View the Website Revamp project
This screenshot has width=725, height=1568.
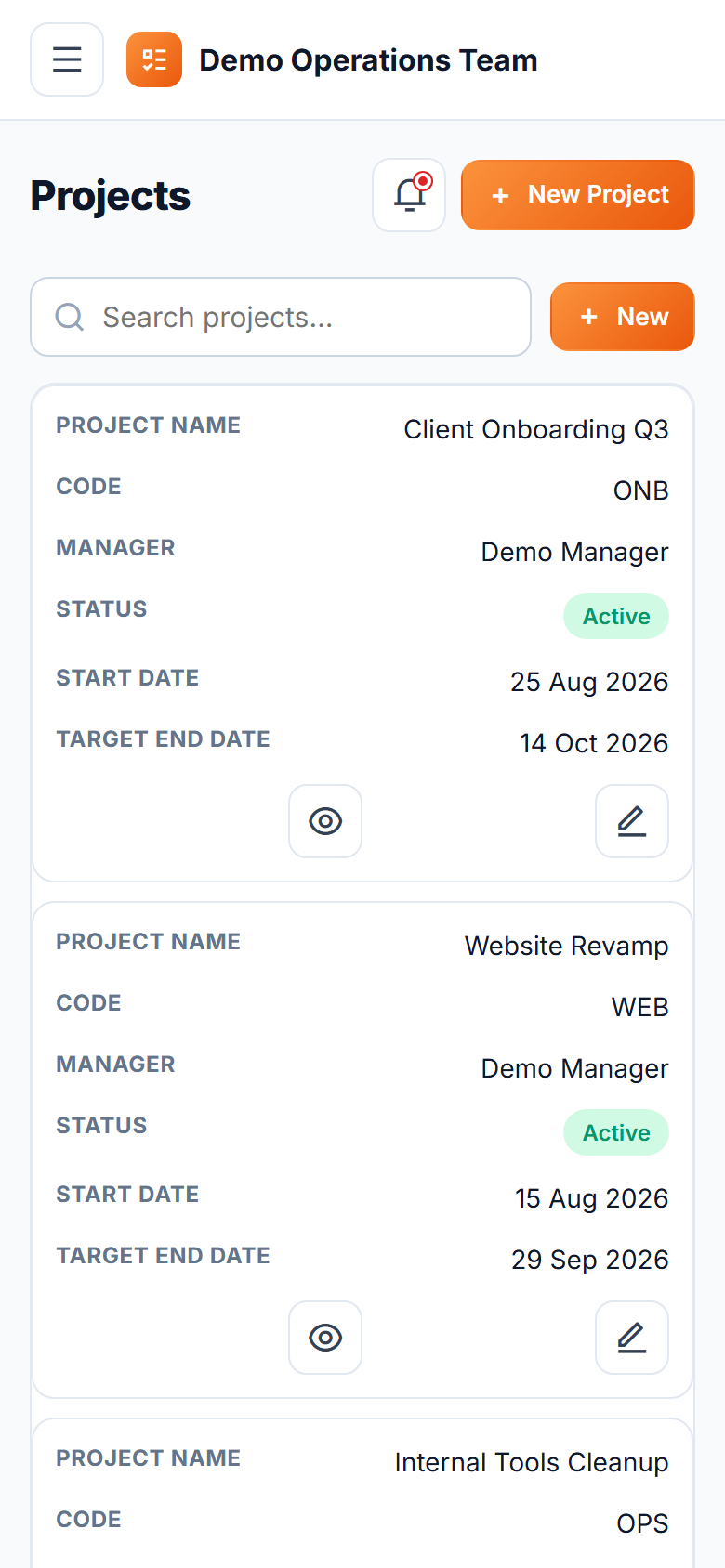point(325,1338)
